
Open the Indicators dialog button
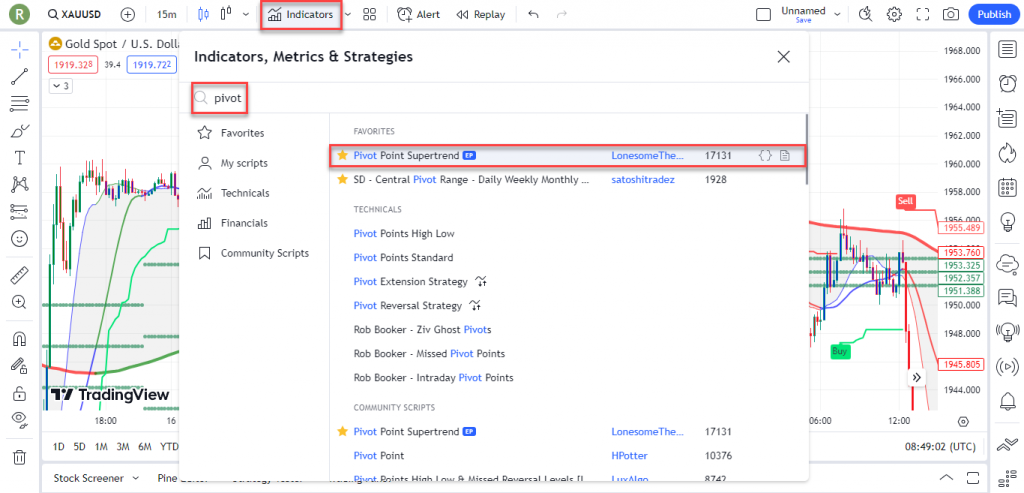tap(301, 14)
